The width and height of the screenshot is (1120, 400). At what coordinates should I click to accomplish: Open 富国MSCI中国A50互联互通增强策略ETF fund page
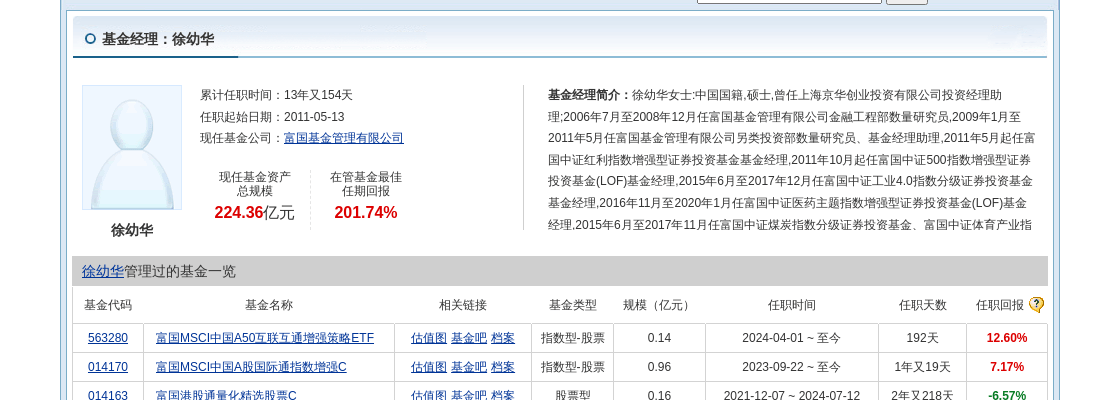pos(264,339)
